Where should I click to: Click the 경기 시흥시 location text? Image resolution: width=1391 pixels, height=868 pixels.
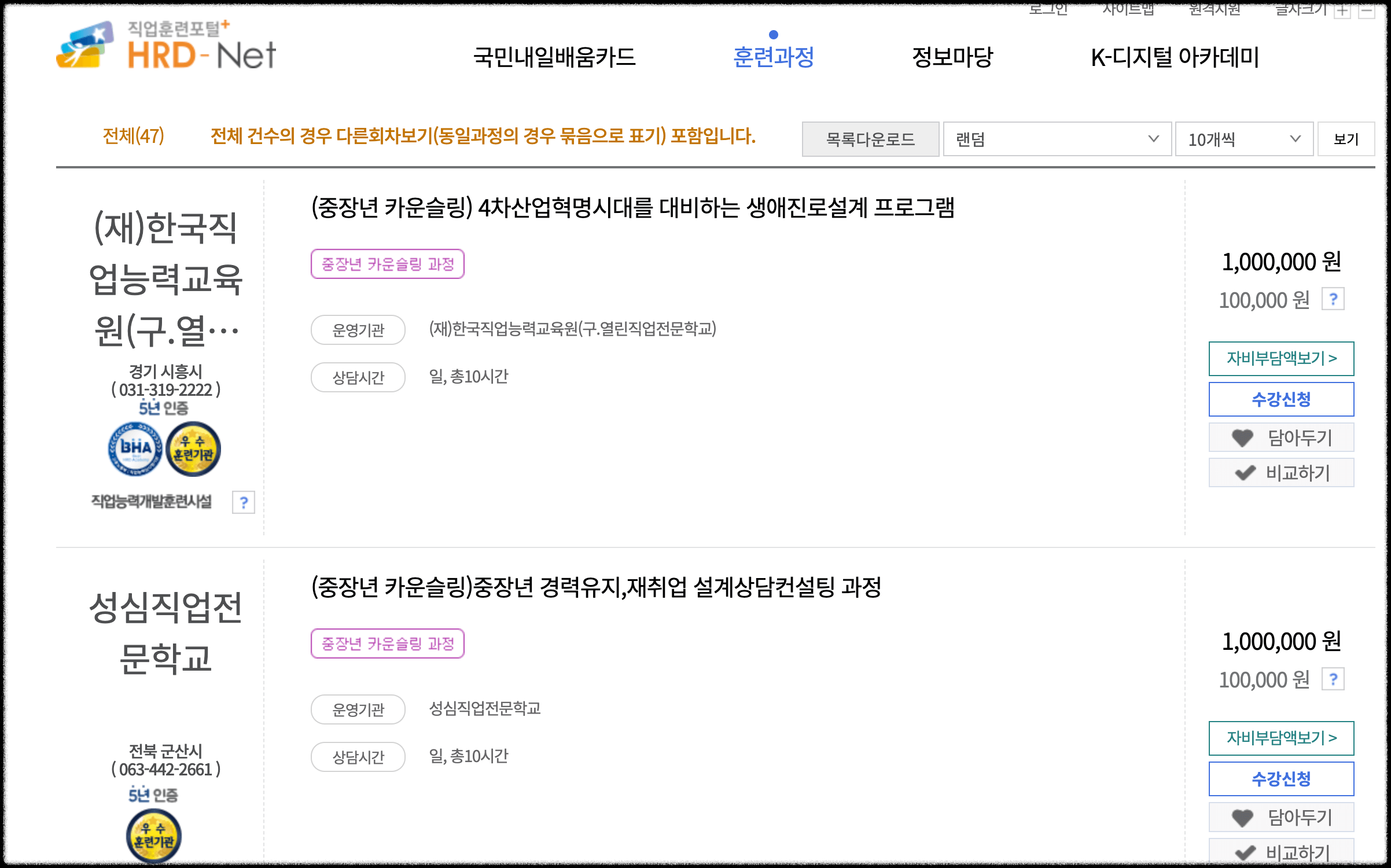(165, 371)
